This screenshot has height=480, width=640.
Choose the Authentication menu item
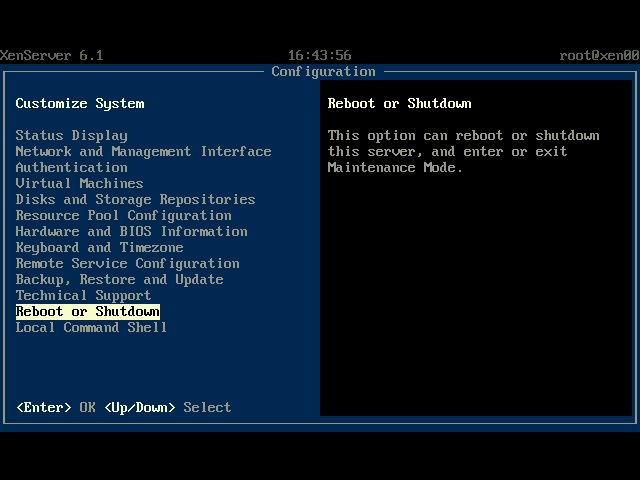coord(71,167)
